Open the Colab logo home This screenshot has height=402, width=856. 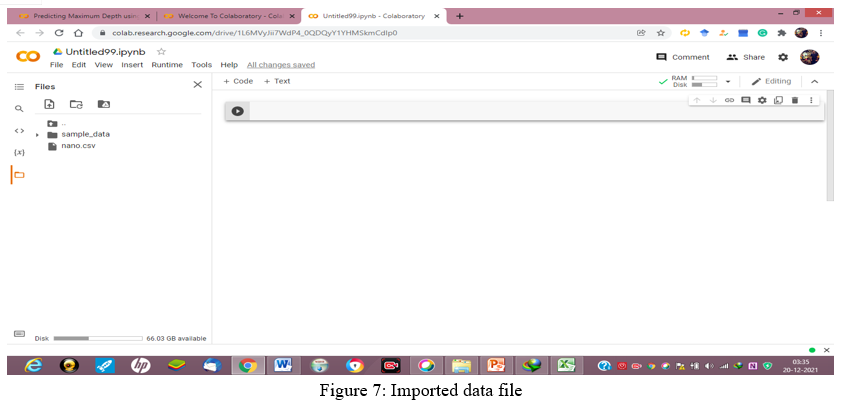28,56
